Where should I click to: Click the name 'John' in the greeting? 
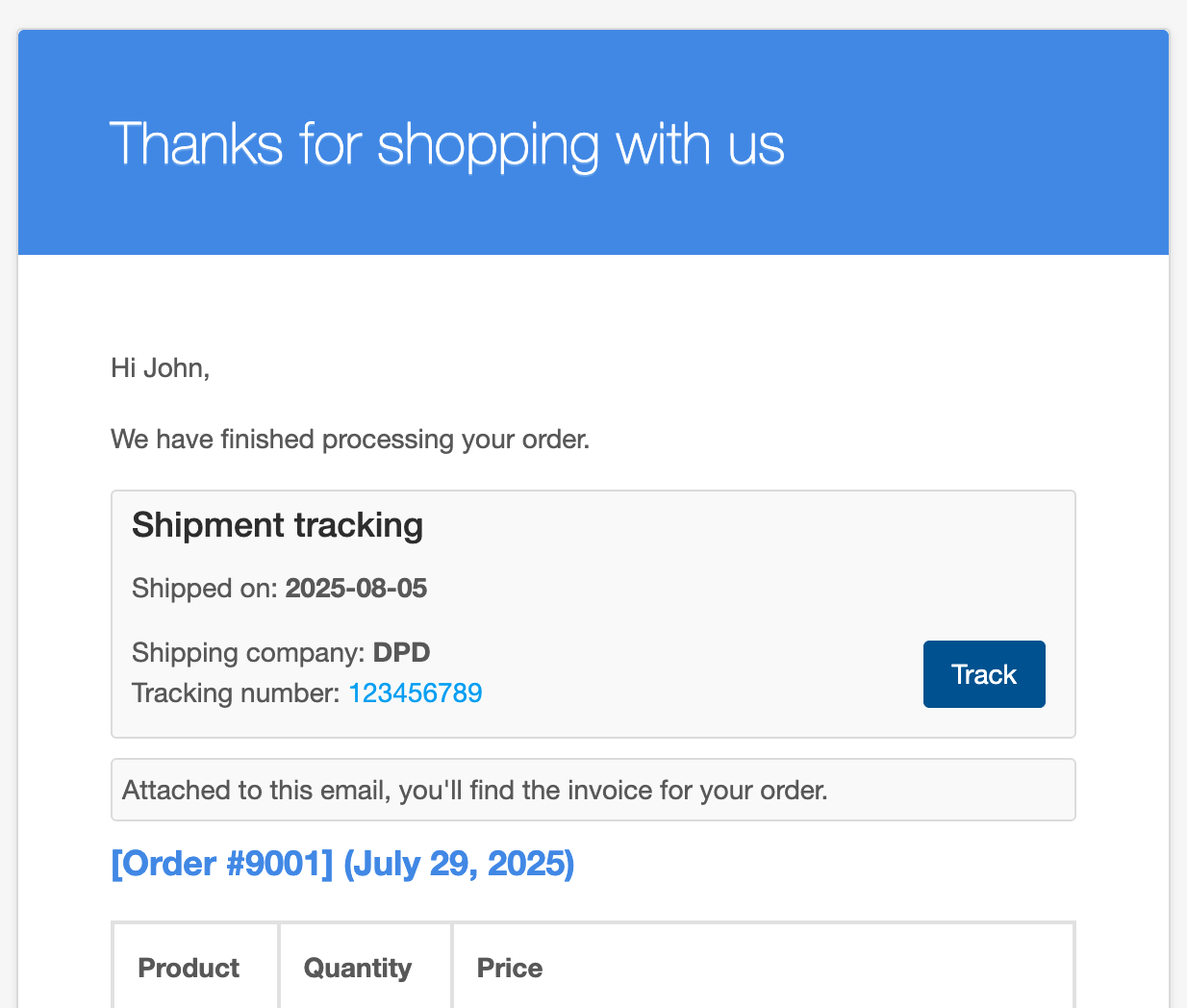click(174, 368)
